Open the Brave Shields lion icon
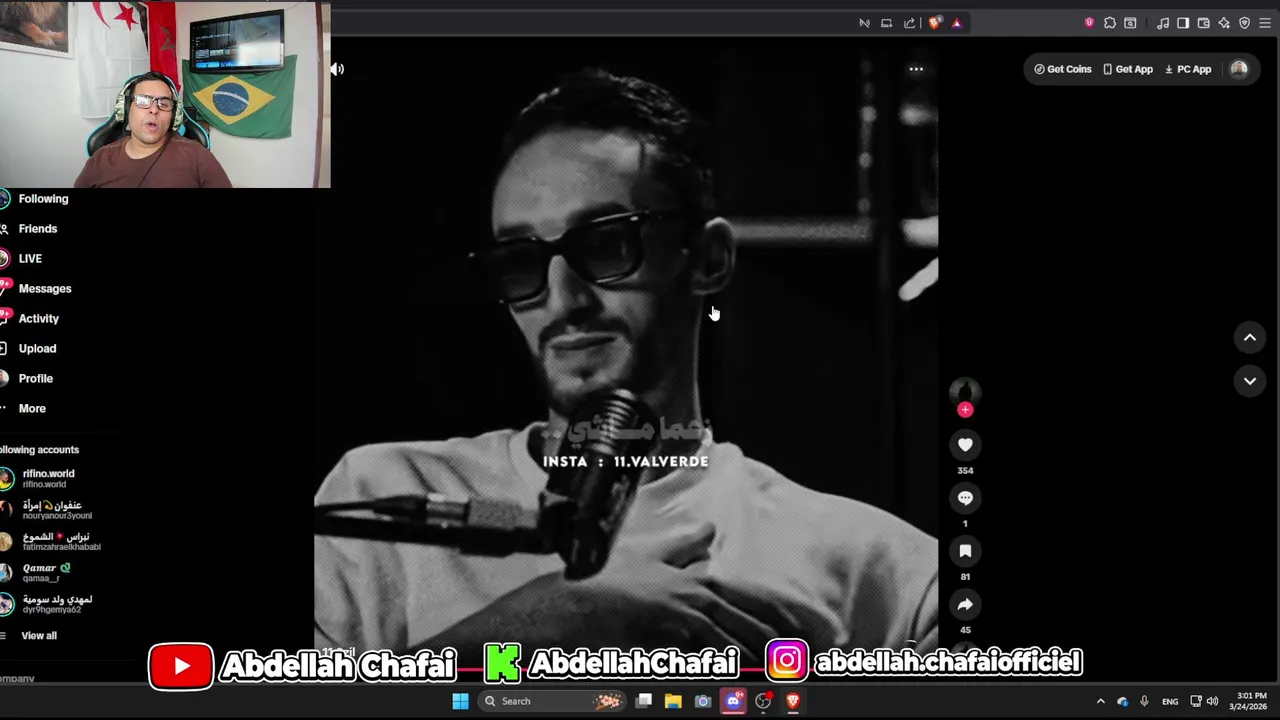Viewport: 1280px width, 720px height. [x=935, y=23]
